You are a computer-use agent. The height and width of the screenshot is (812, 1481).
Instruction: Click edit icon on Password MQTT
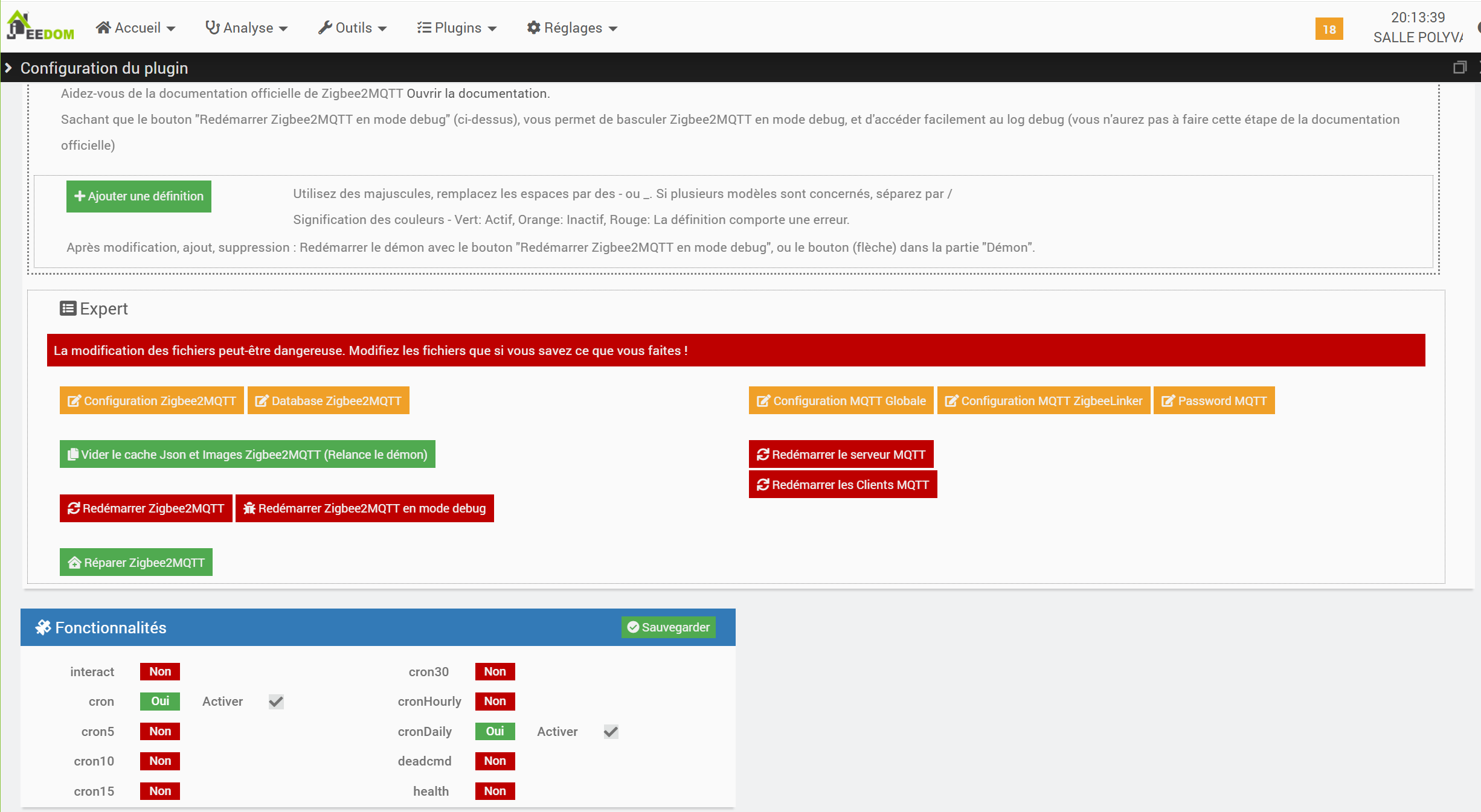pyautogui.click(x=1168, y=401)
